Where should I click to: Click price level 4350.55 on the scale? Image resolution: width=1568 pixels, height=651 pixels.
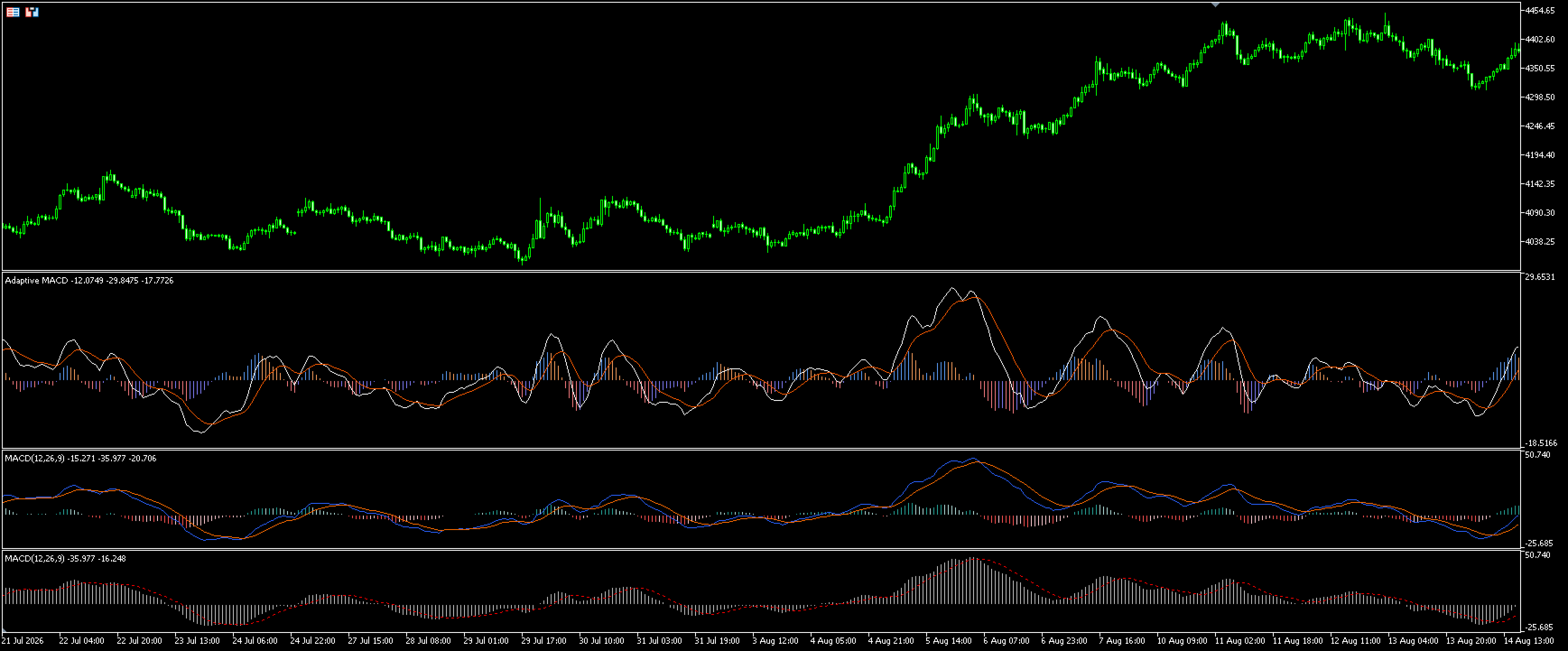click(x=1540, y=69)
